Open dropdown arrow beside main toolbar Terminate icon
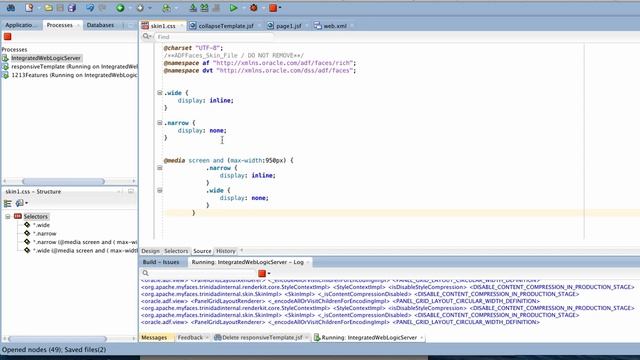Screen dimensions: 640x360 pos(280,8)
